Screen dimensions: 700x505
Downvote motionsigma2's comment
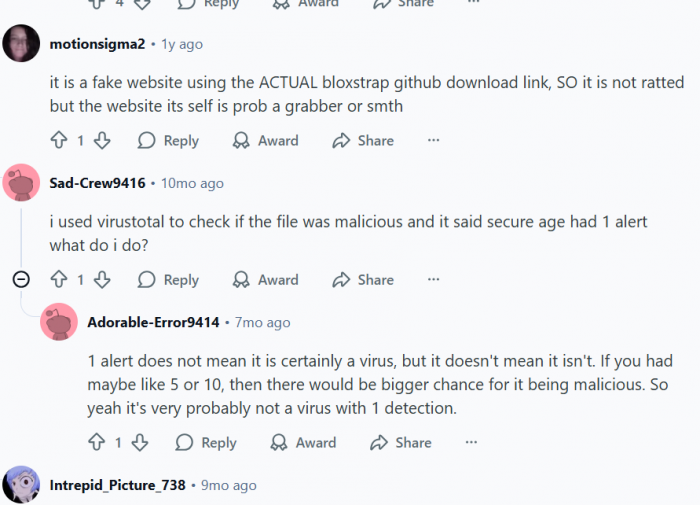(101, 141)
